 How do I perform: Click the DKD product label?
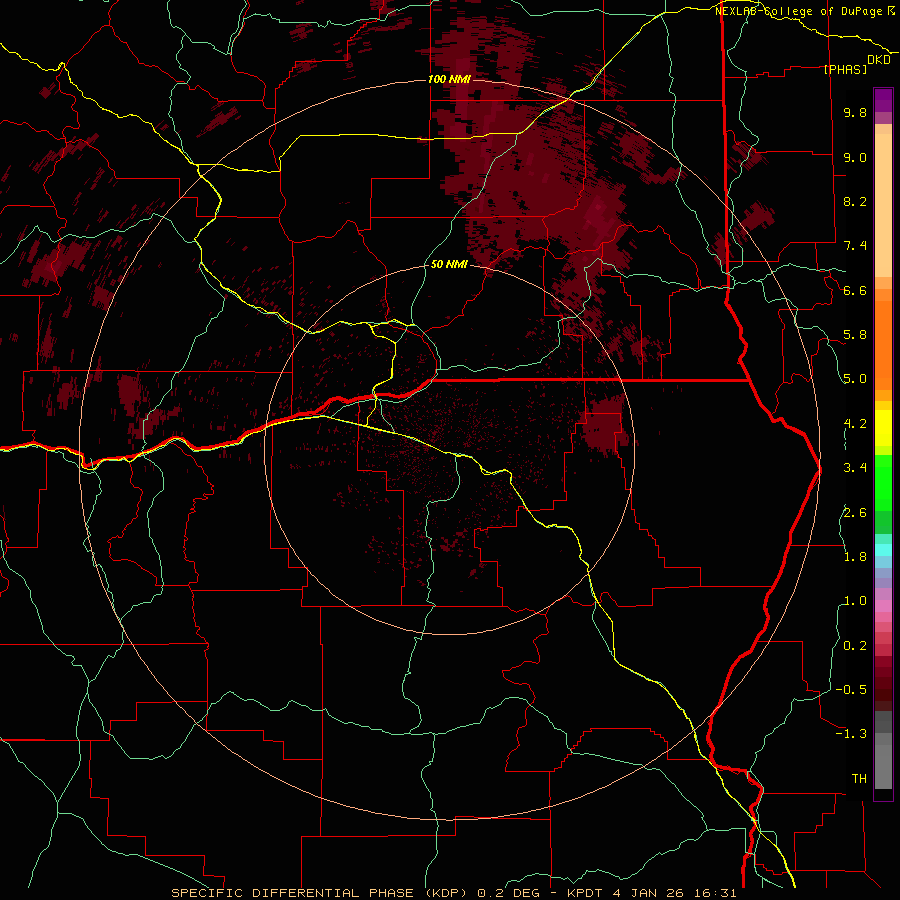pos(879,60)
